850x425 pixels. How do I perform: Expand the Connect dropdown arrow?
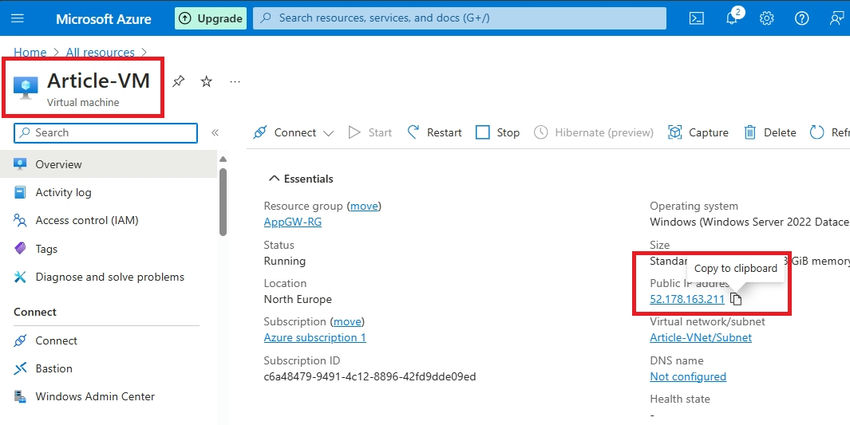click(x=328, y=133)
